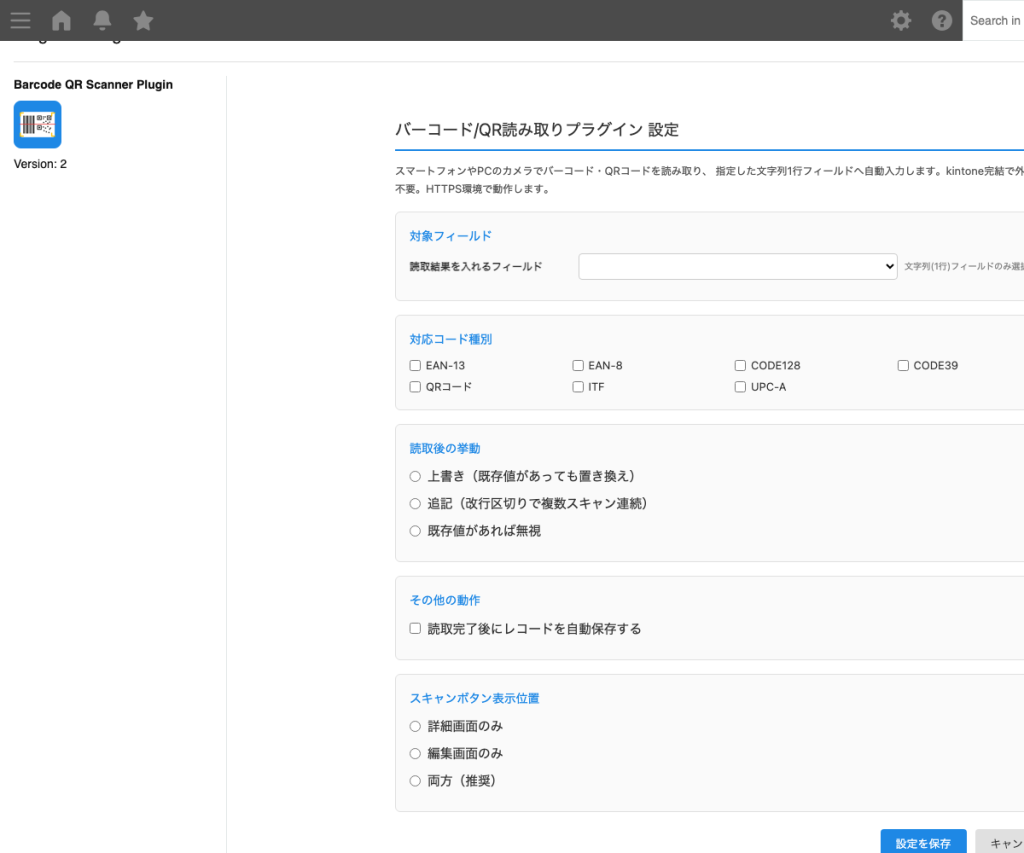Enable automatic record save after scanning

415,628
